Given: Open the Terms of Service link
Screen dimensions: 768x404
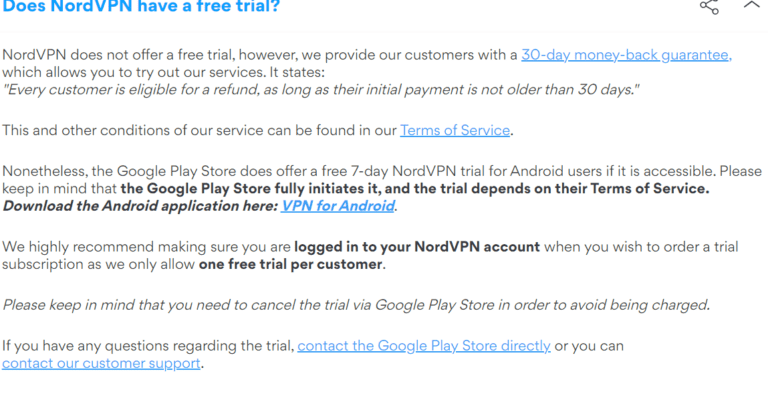Looking at the screenshot, I should tap(455, 130).
